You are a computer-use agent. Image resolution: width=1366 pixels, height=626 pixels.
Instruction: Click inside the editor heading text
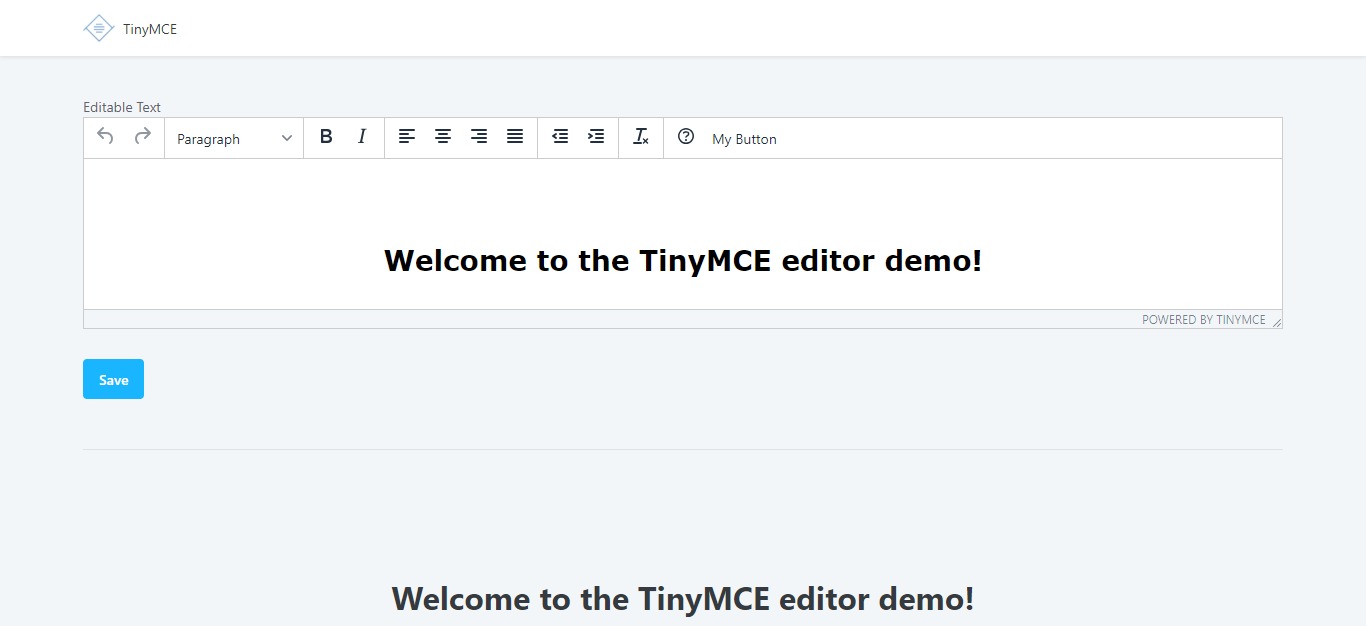pyautogui.click(x=683, y=261)
